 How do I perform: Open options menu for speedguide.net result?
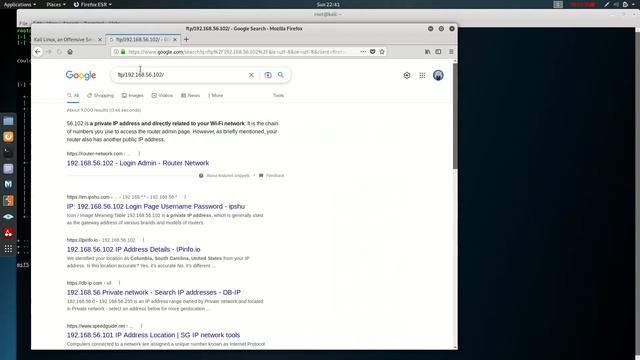tap(142, 326)
